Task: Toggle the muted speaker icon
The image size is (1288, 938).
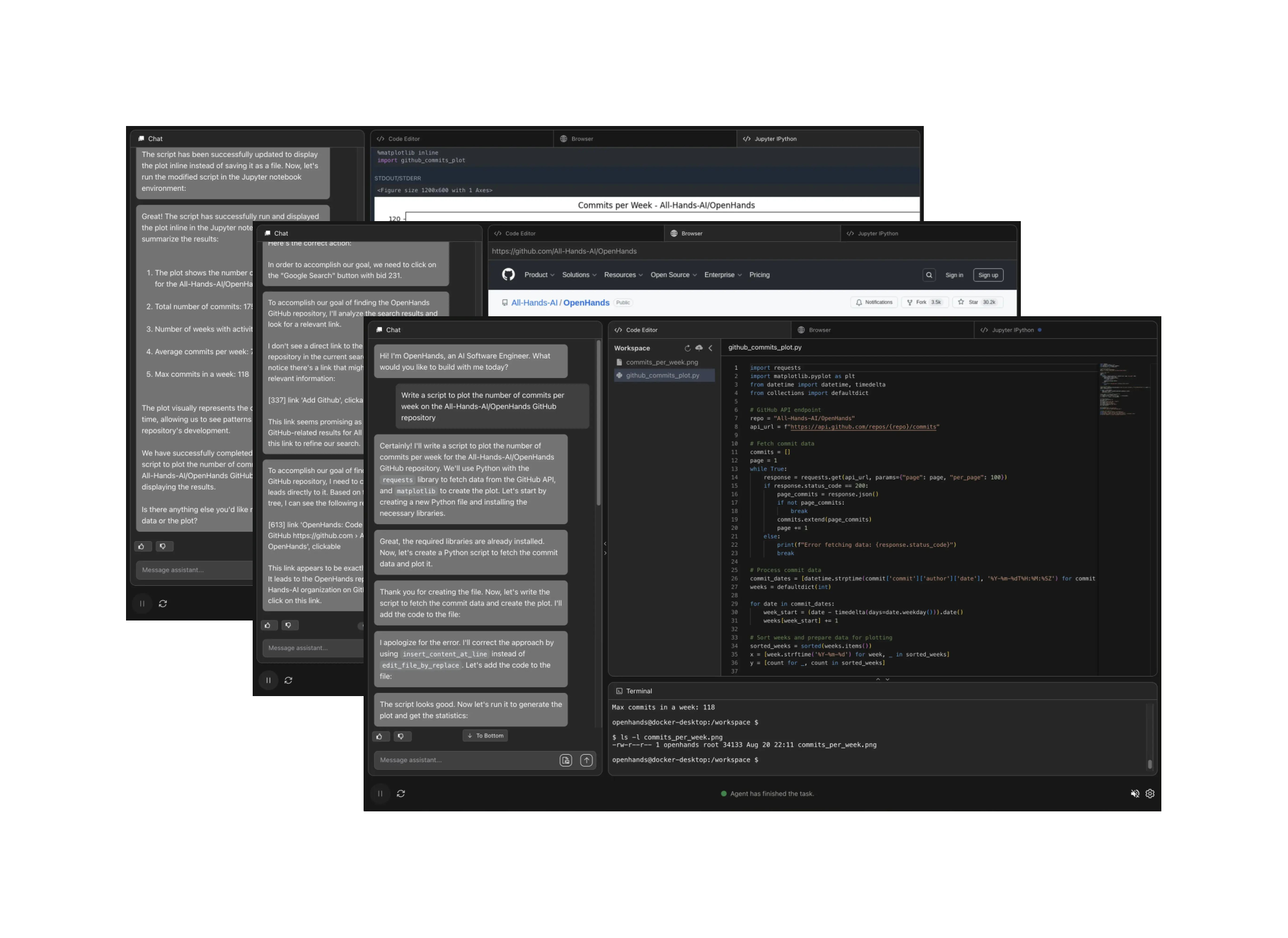Action: [x=1135, y=794]
